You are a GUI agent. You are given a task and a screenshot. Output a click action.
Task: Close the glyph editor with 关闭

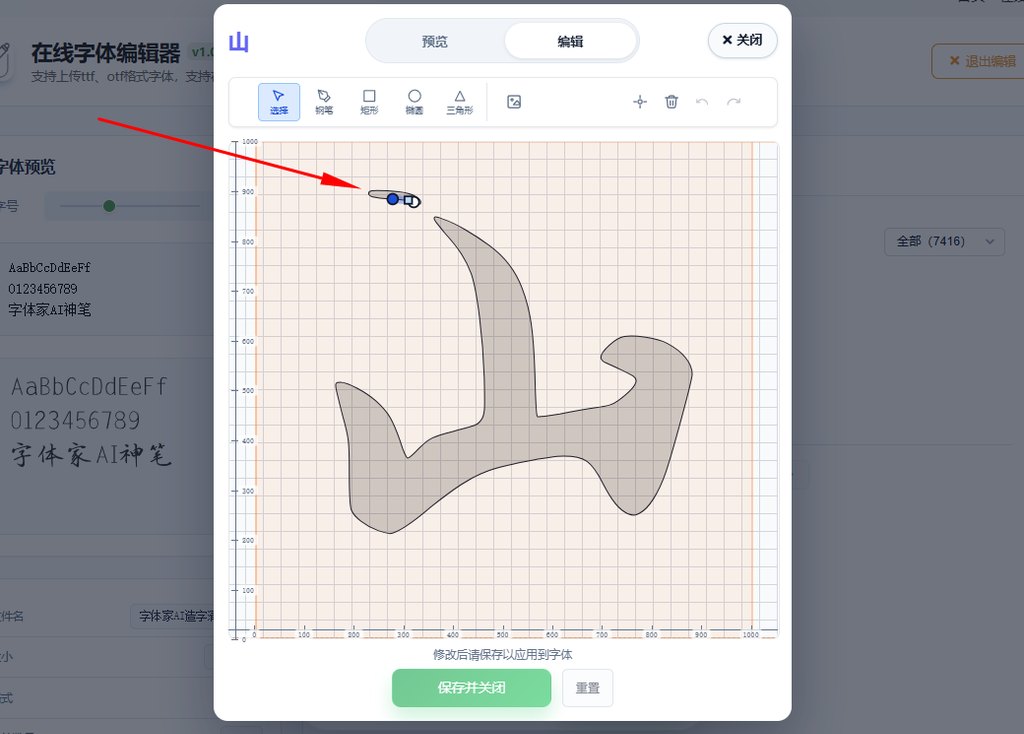(742, 40)
